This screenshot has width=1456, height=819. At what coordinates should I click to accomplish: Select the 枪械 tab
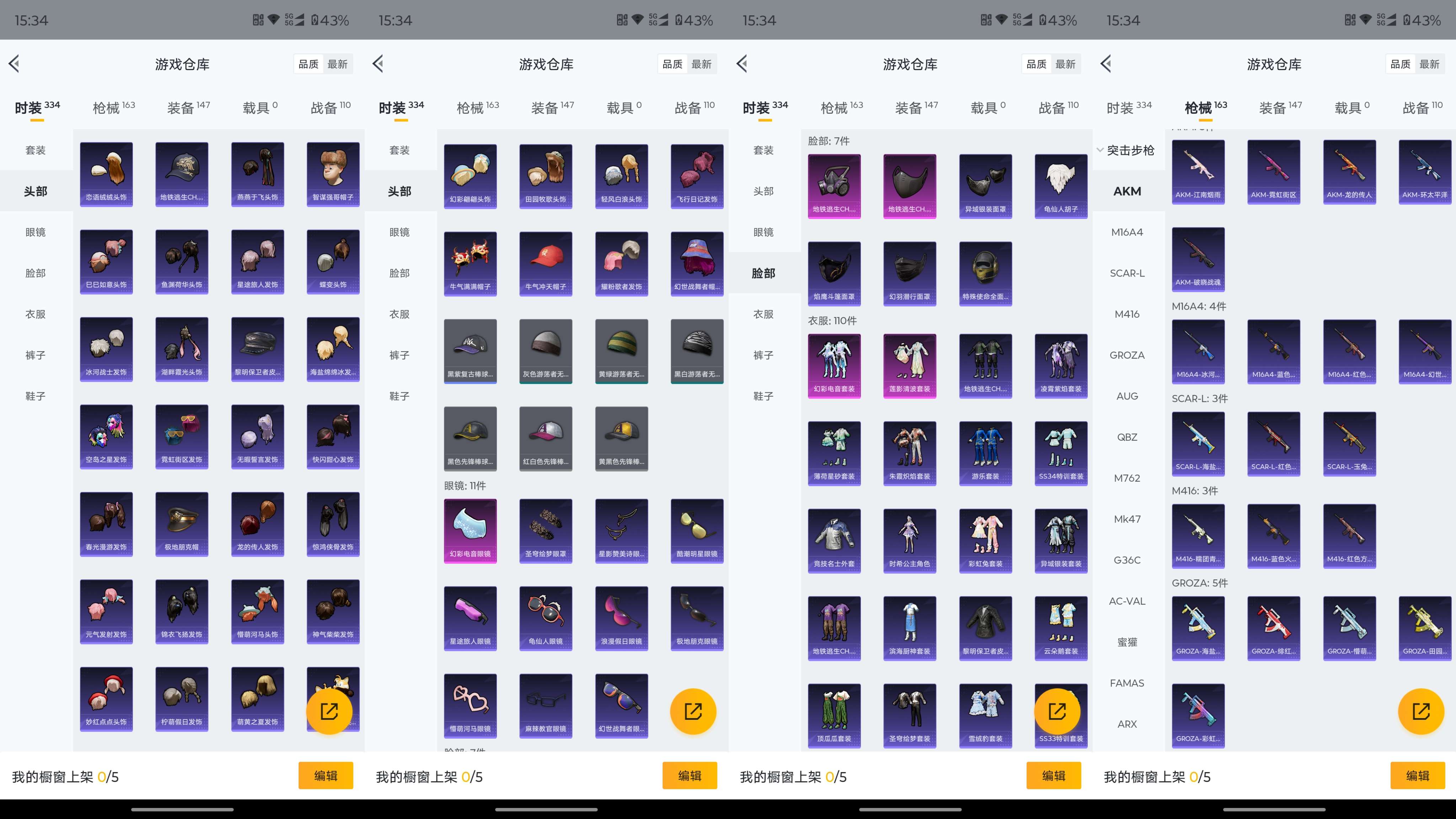[111, 107]
